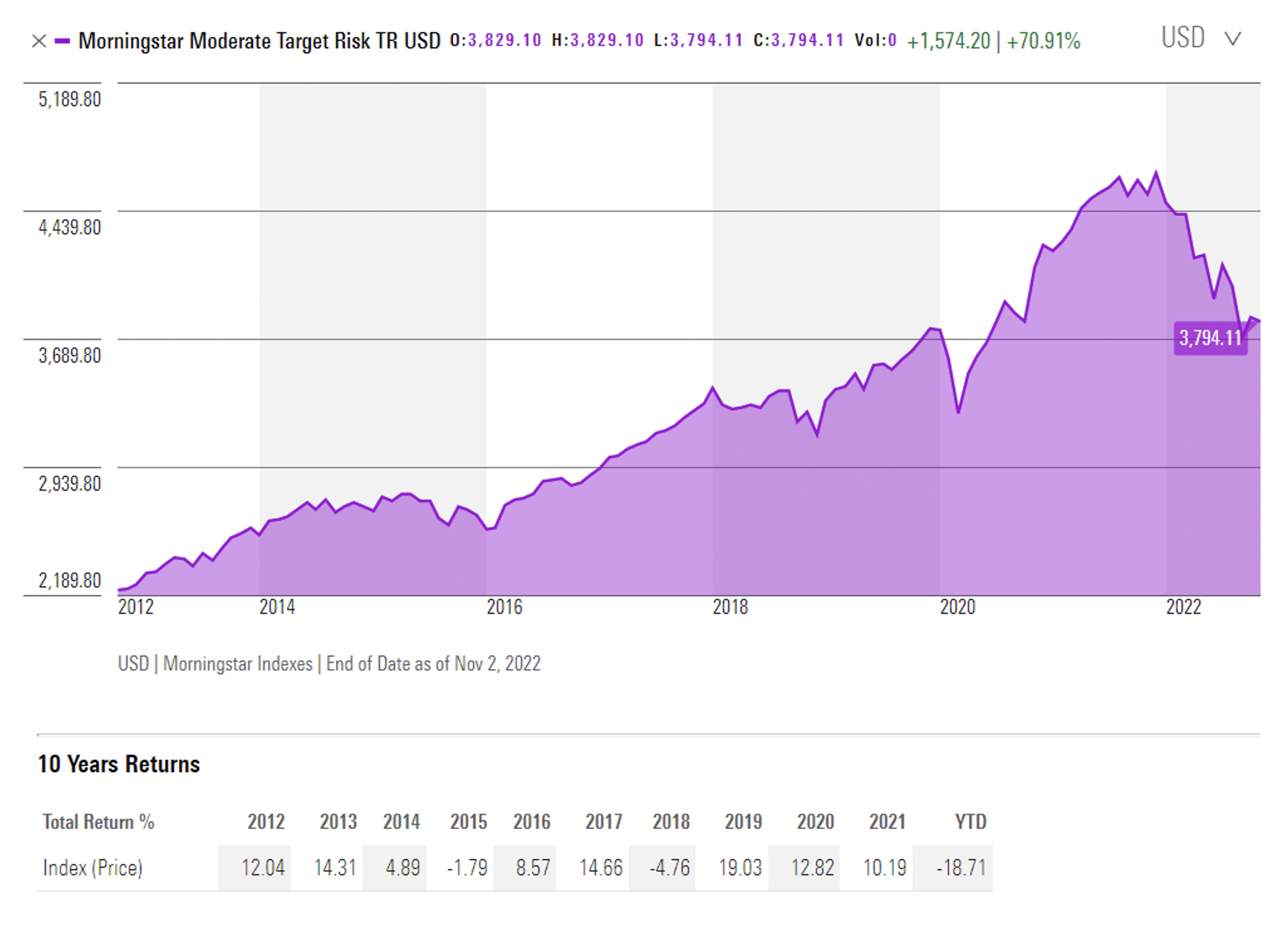This screenshot has width=1288, height=928.
Task: Click the 2015 column header in returns table
Action: click(468, 822)
